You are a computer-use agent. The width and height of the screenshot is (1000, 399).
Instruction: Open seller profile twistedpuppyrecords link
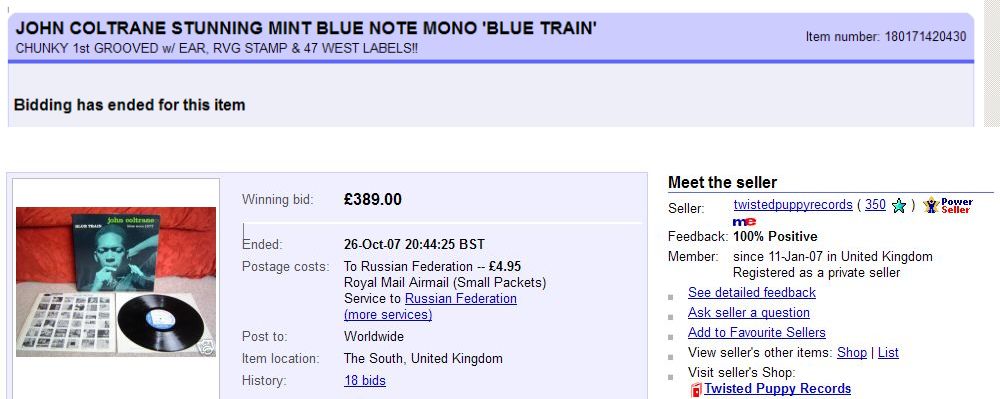[793, 205]
